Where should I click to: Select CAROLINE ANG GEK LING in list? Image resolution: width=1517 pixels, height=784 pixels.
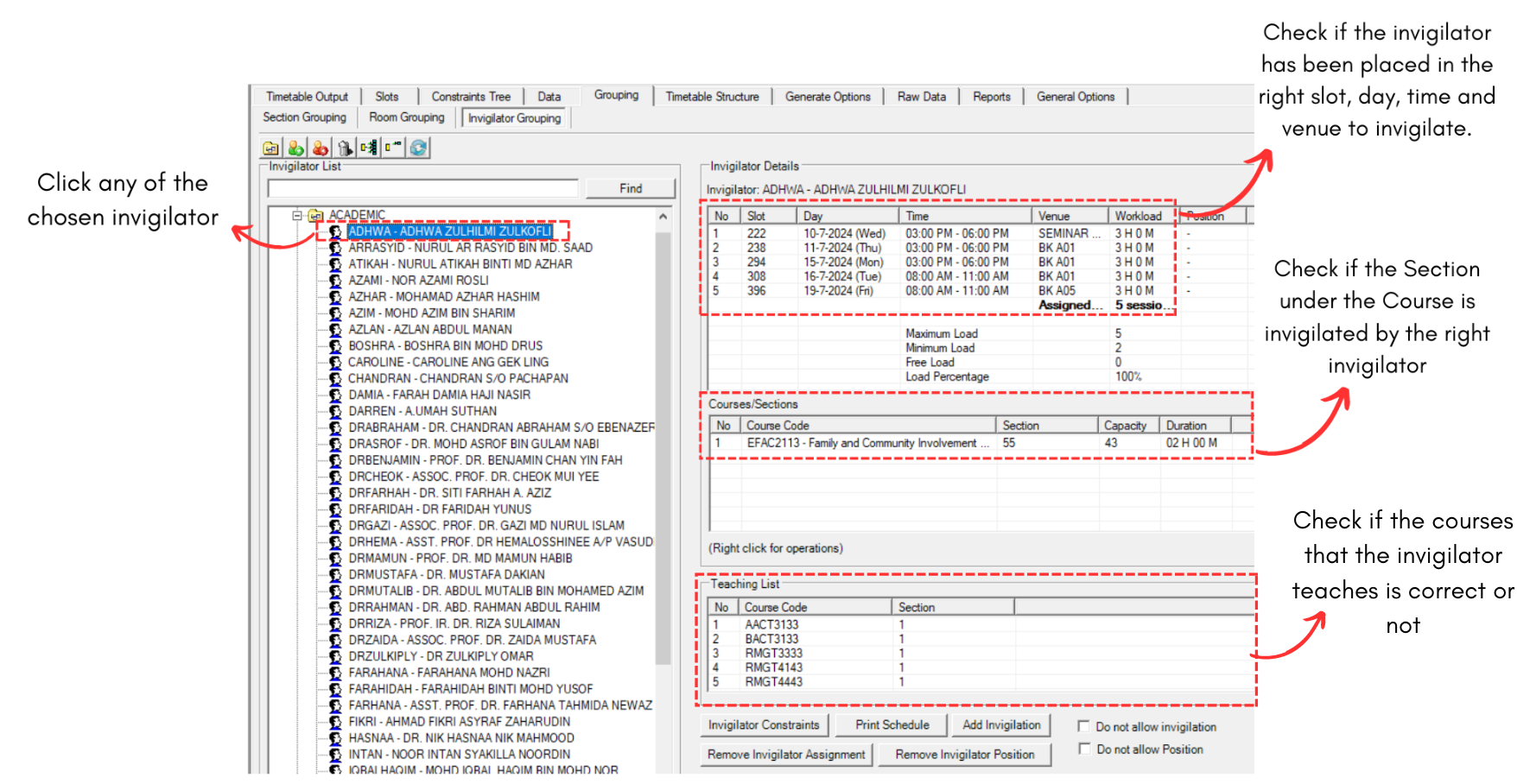pos(447,362)
